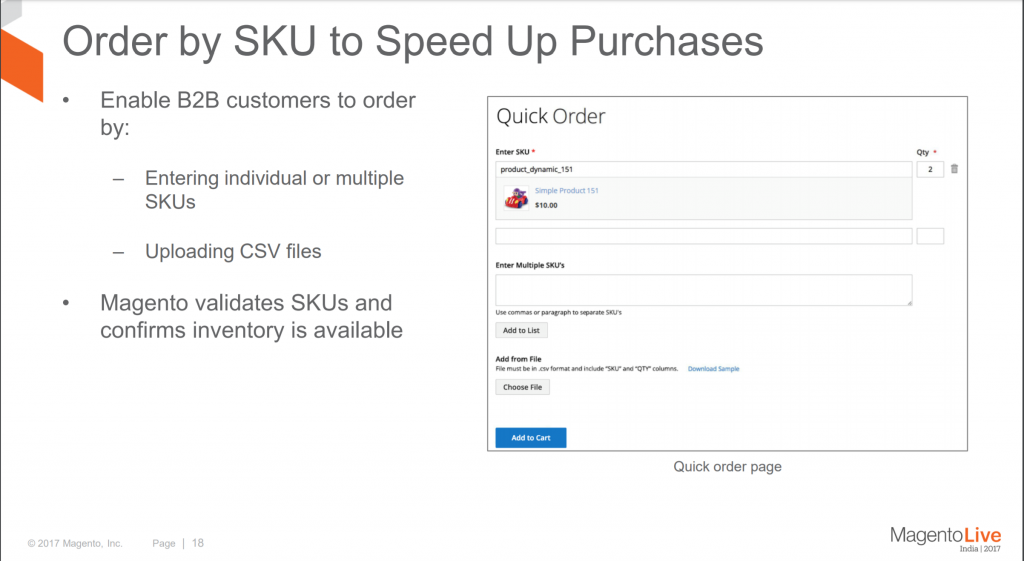Image resolution: width=1024 pixels, height=561 pixels.
Task: Click the Simple Product 151 thumbnail image
Action: tap(515, 198)
